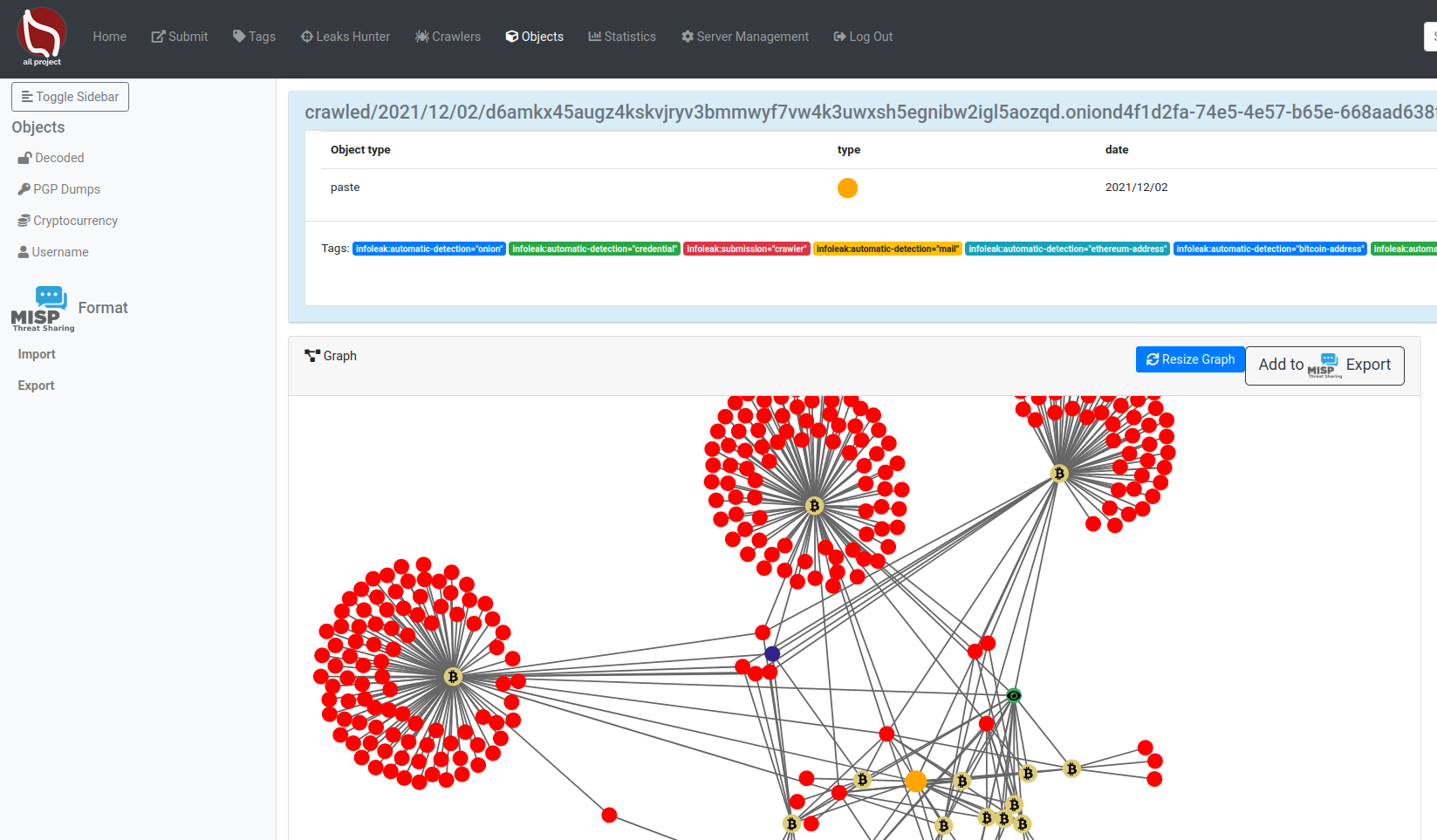The height and width of the screenshot is (840, 1437).
Task: Open the Statistics page
Action: tap(622, 37)
